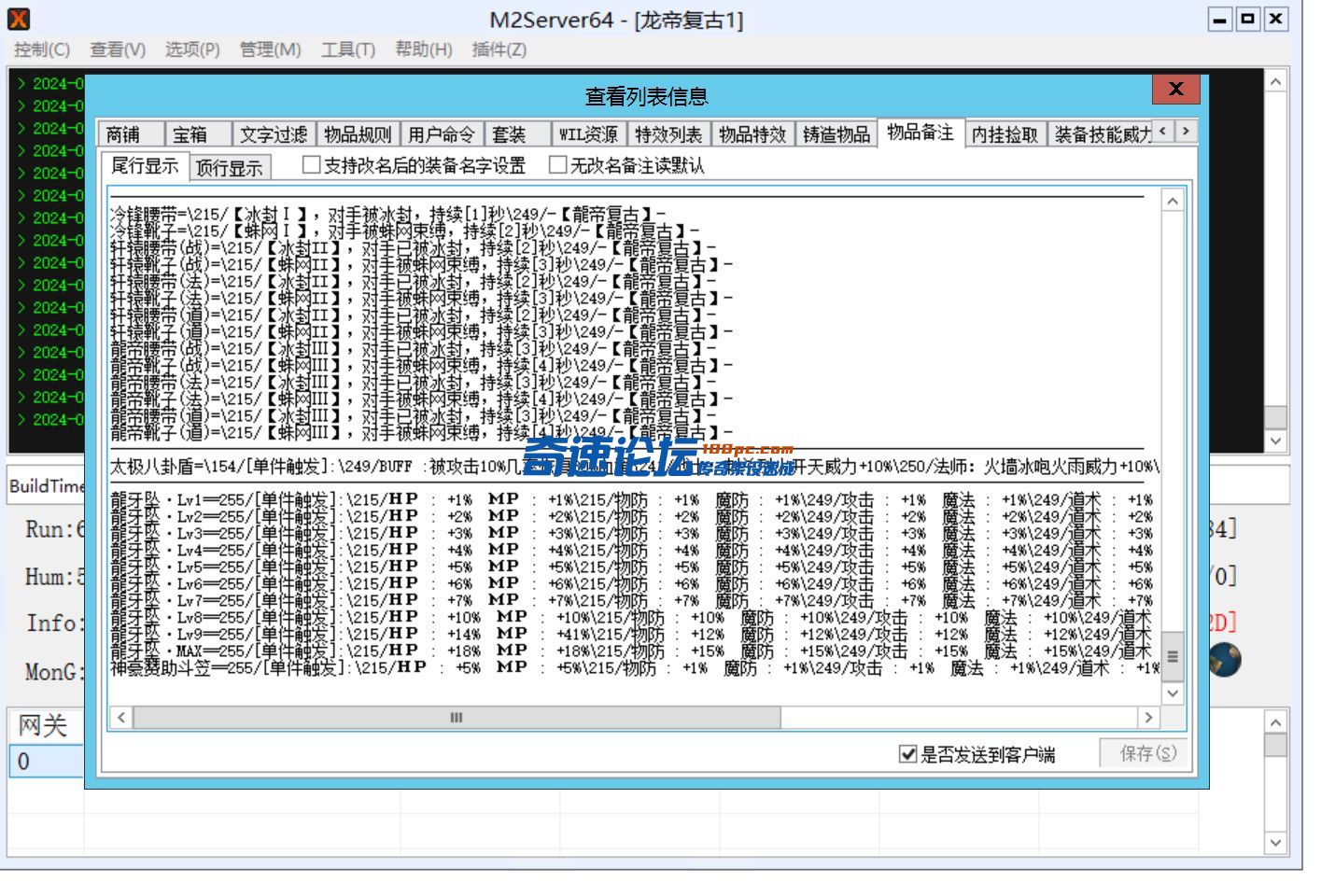Viewport: 1321px width, 896px height.
Task: Click the 太极八卦盾 line in text area
Action: click(635, 466)
